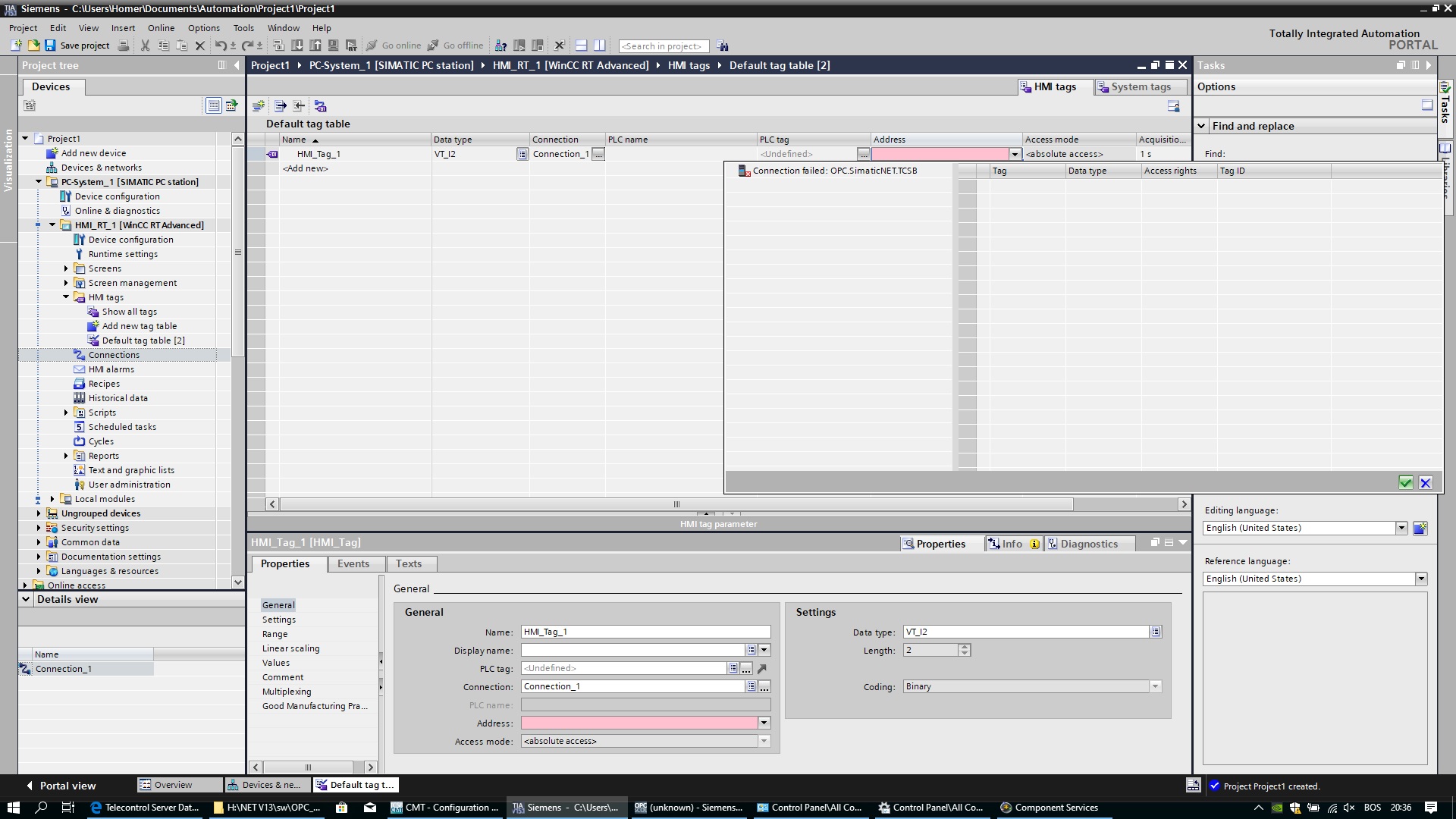Click the synchronize tags icon in tag toolbar
Viewport: 1456px width, 819px height.
[320, 106]
